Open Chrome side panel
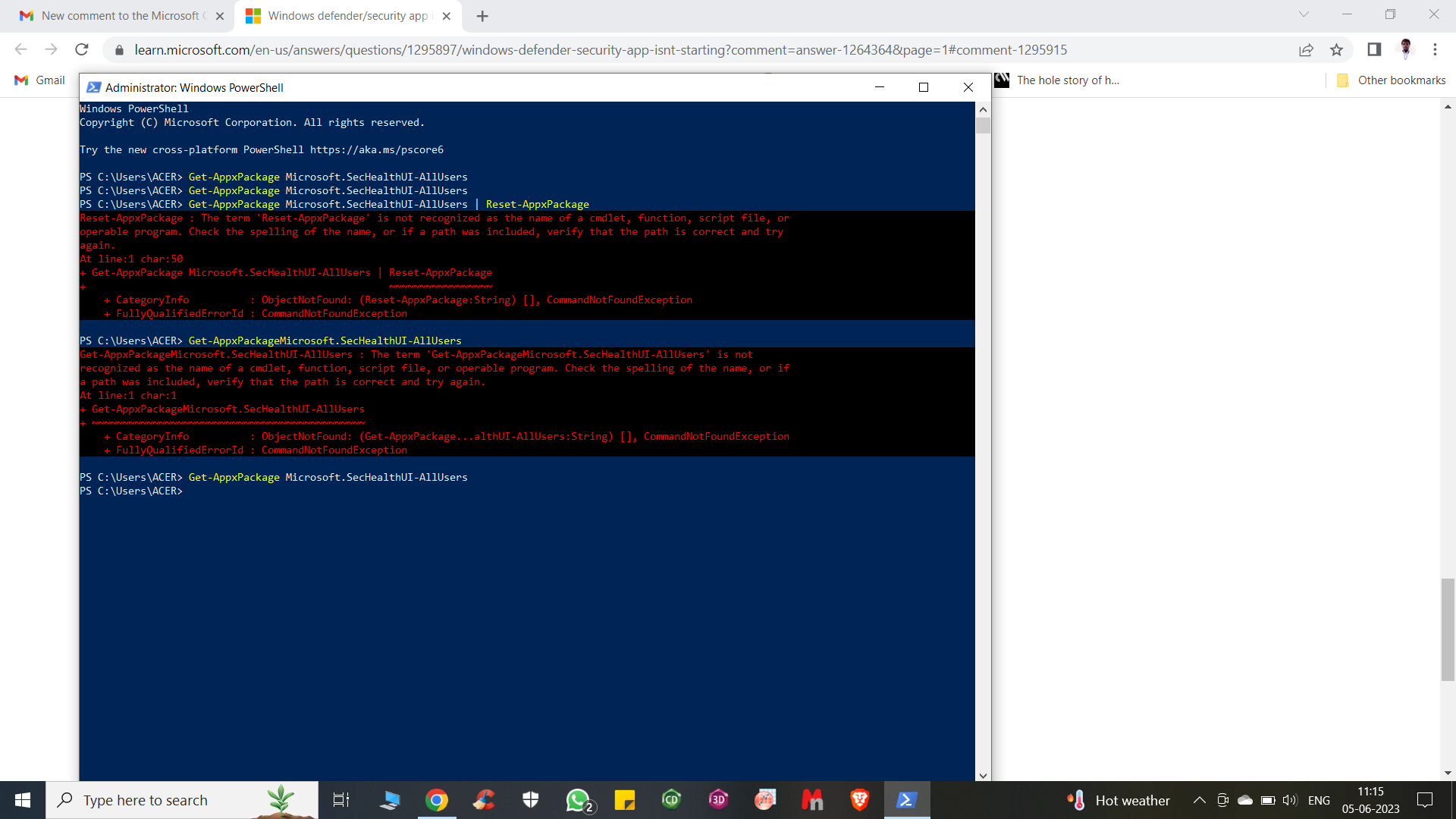1456x819 pixels. click(x=1374, y=50)
